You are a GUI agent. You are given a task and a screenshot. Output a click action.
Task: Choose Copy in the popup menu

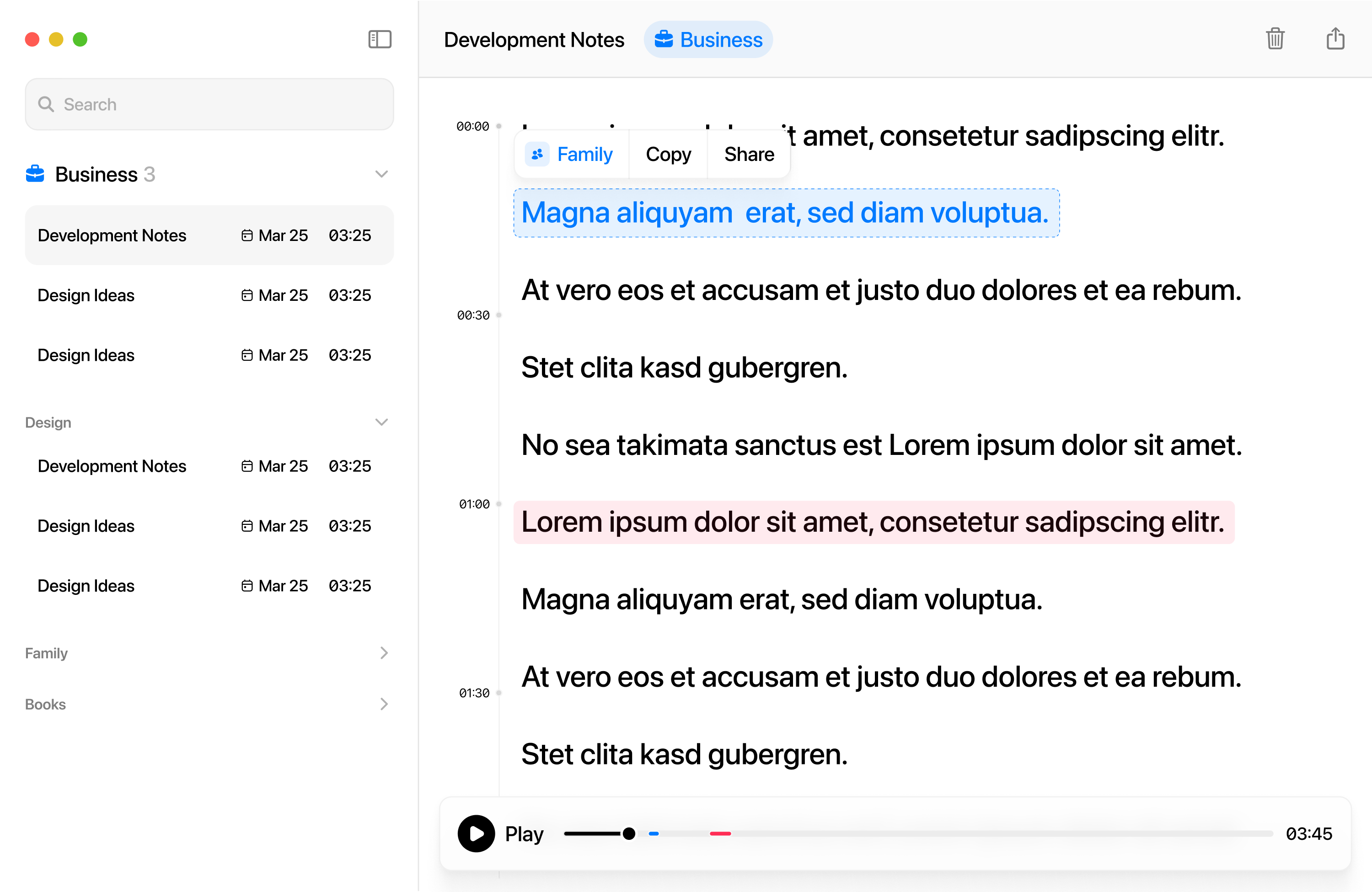click(x=668, y=155)
